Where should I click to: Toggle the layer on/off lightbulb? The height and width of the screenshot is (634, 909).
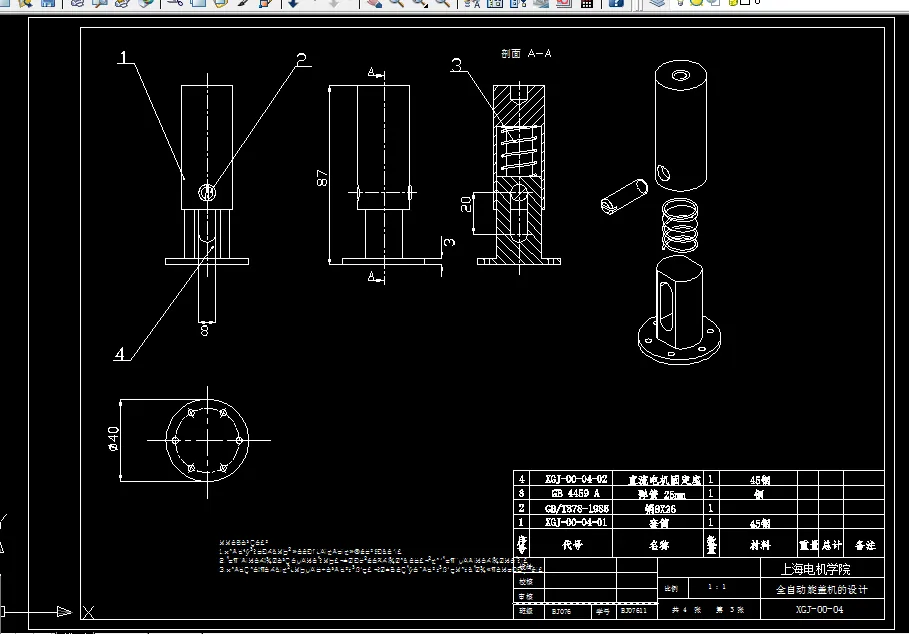pyautogui.click(x=681, y=2)
